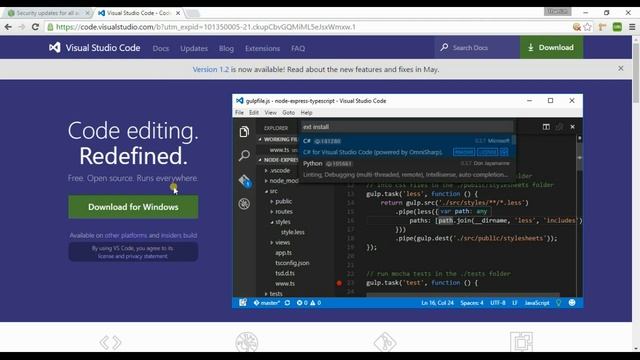
Task: Click the 'ext install' command input box
Action: click(x=407, y=127)
